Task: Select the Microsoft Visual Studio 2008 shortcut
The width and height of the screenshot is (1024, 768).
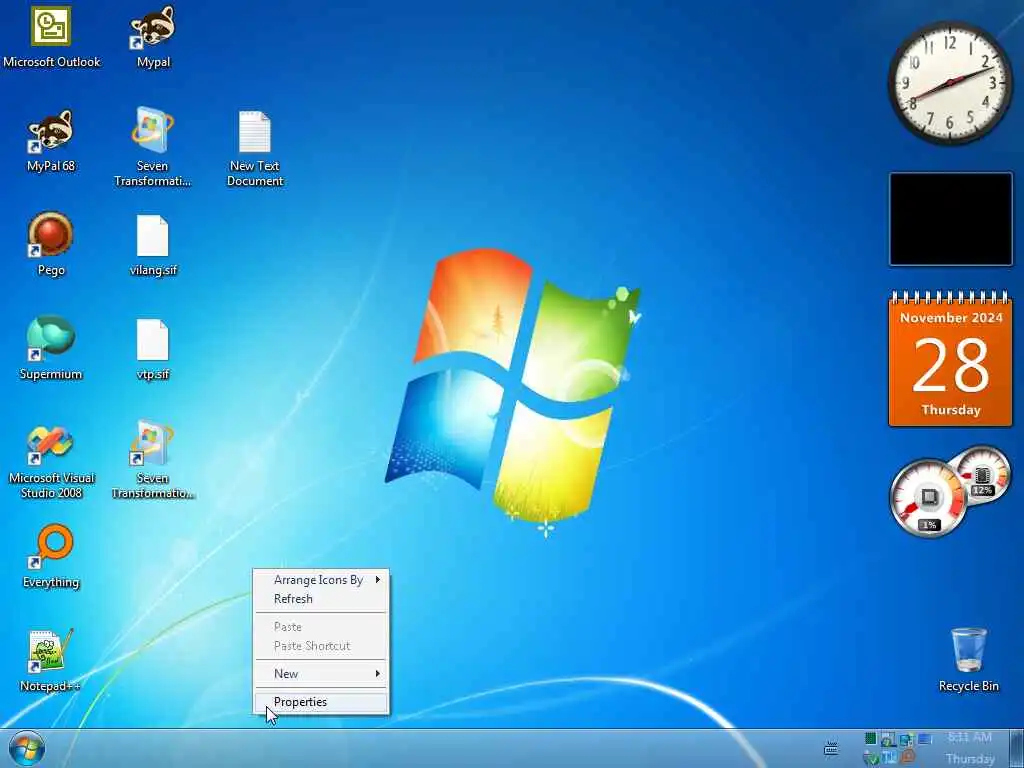Action: coord(51,462)
